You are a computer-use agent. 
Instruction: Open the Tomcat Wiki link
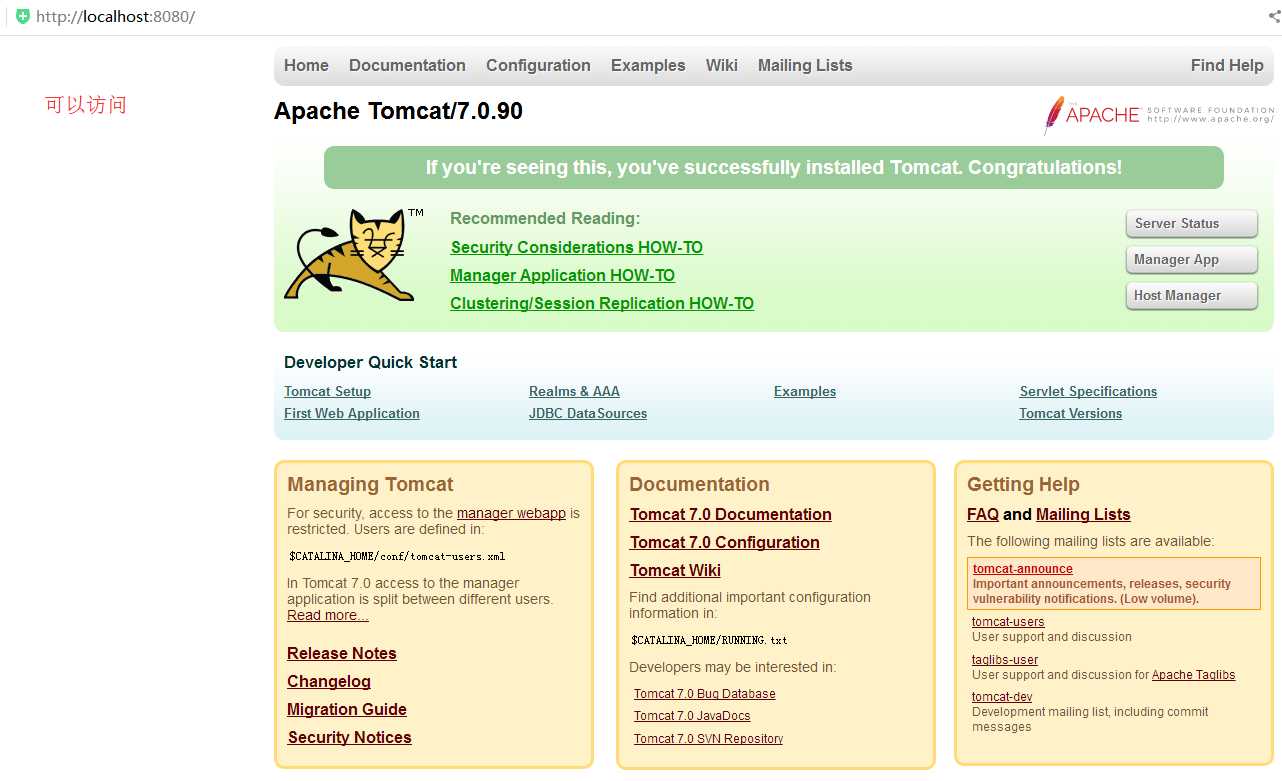[x=675, y=571]
